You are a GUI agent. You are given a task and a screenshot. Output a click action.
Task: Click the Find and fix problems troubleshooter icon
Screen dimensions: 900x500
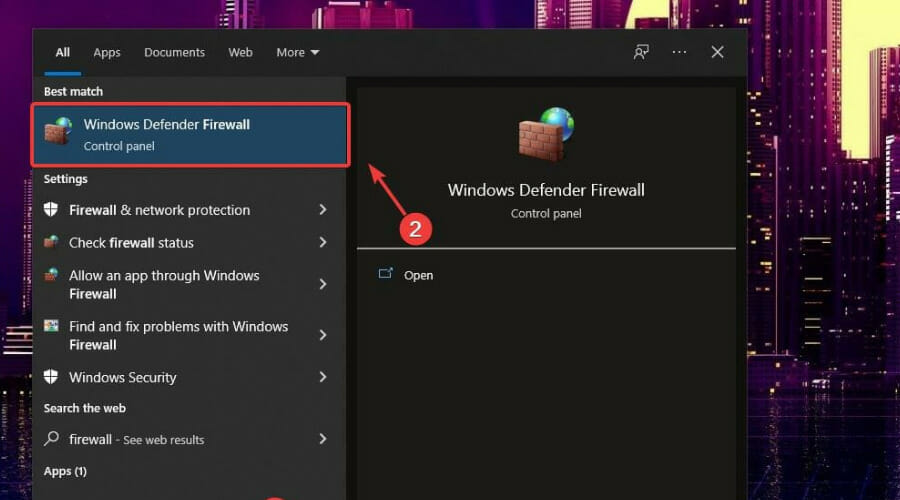pos(51,325)
